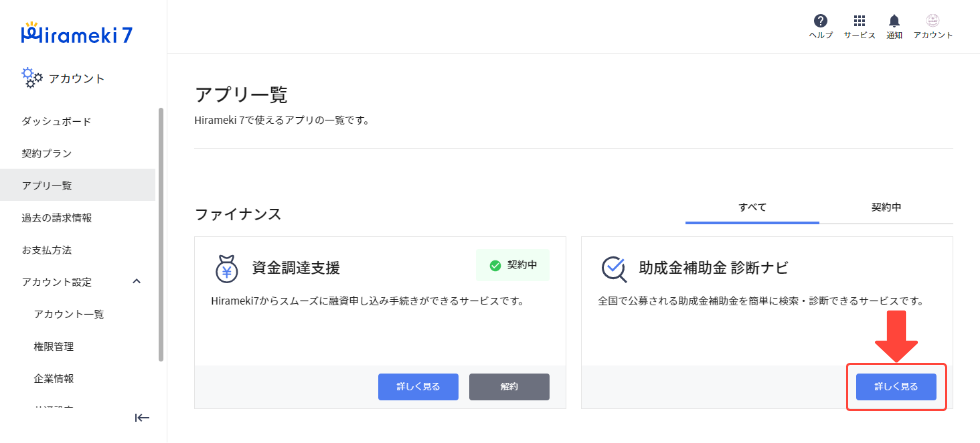Click the green checkmark 契約中 badge

click(x=512, y=265)
